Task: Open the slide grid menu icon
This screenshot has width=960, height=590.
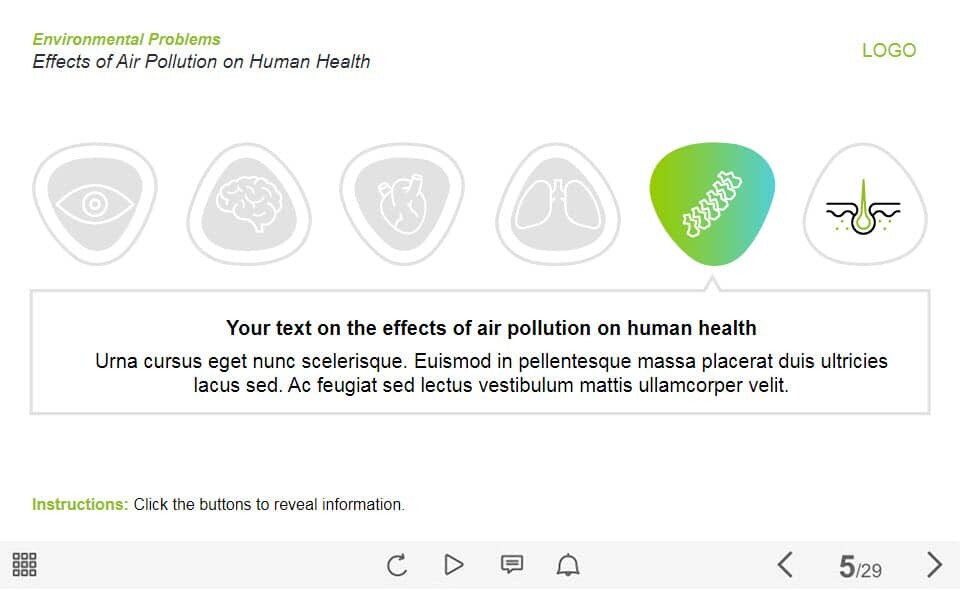Action: 24,564
